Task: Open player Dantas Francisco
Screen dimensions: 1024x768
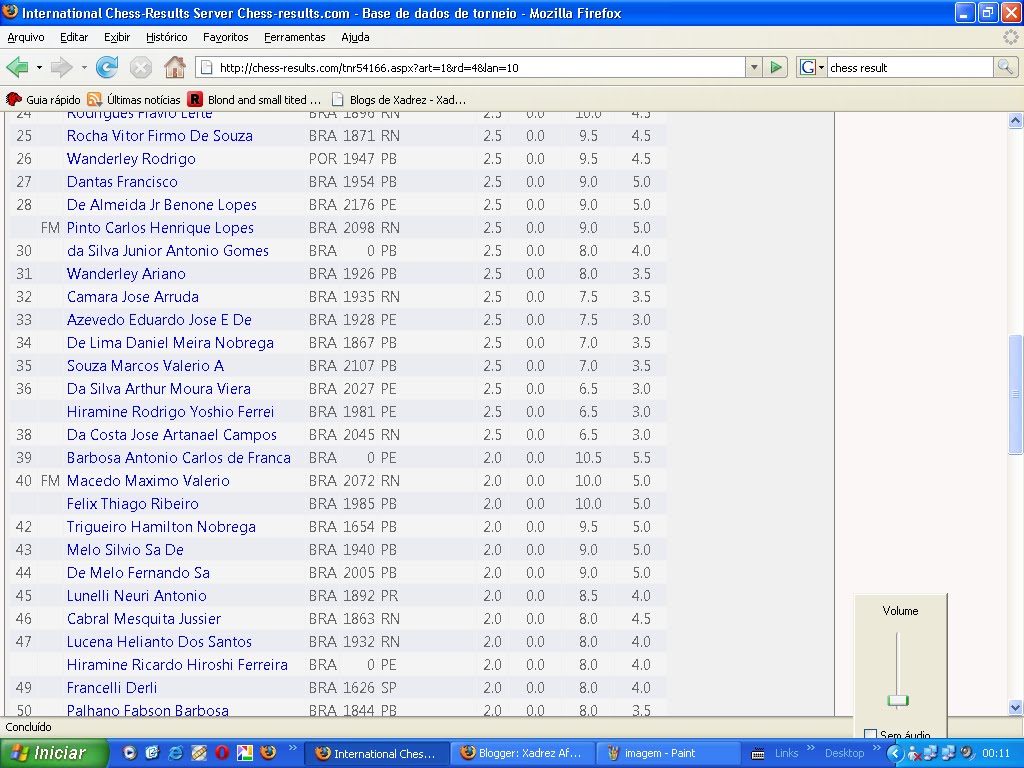Action: click(x=122, y=182)
